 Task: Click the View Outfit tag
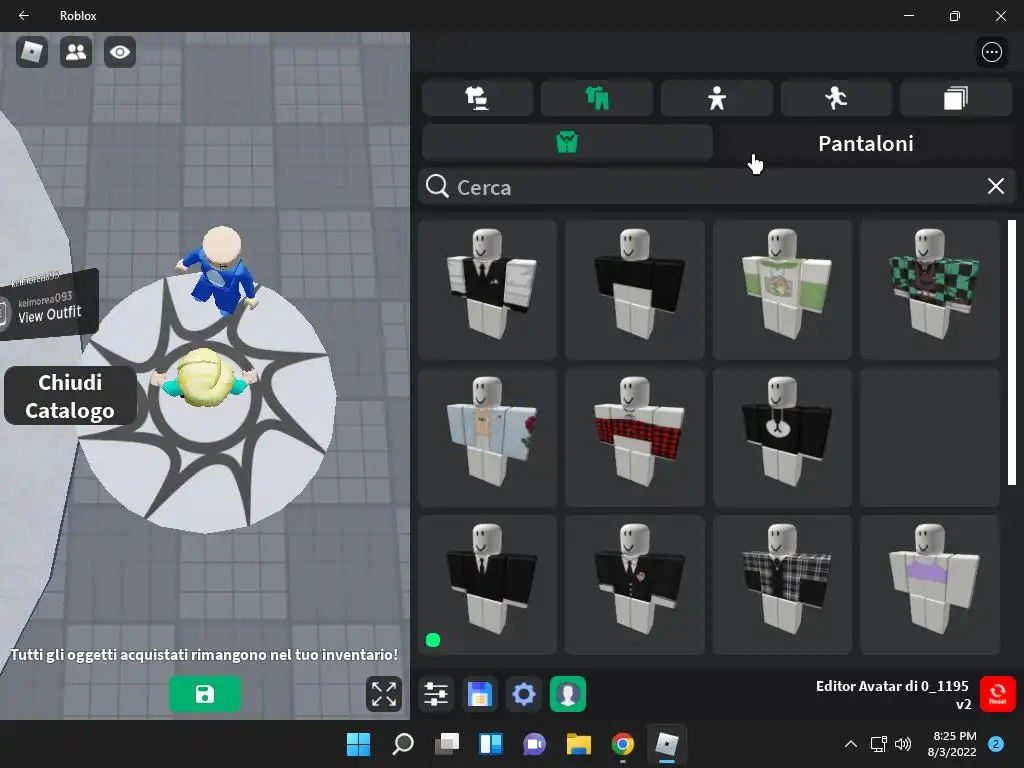point(49,307)
